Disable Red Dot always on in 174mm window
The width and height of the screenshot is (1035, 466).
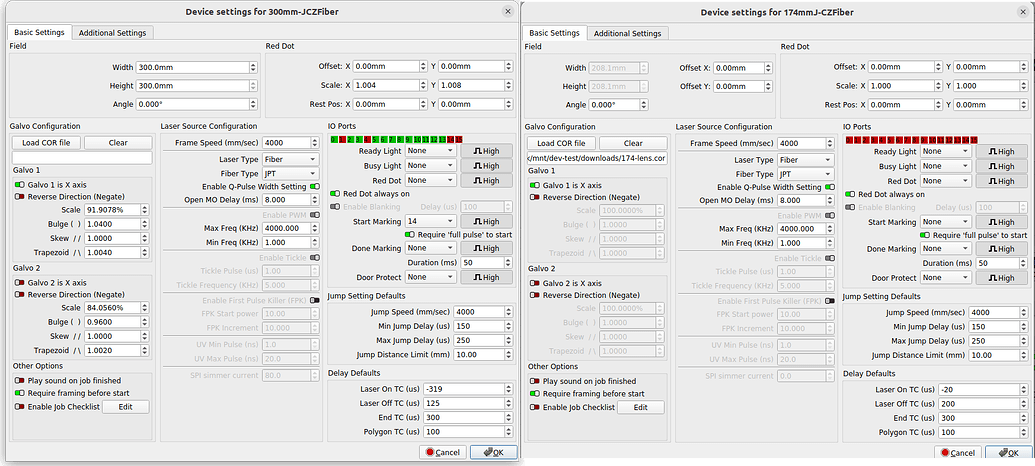point(851,193)
